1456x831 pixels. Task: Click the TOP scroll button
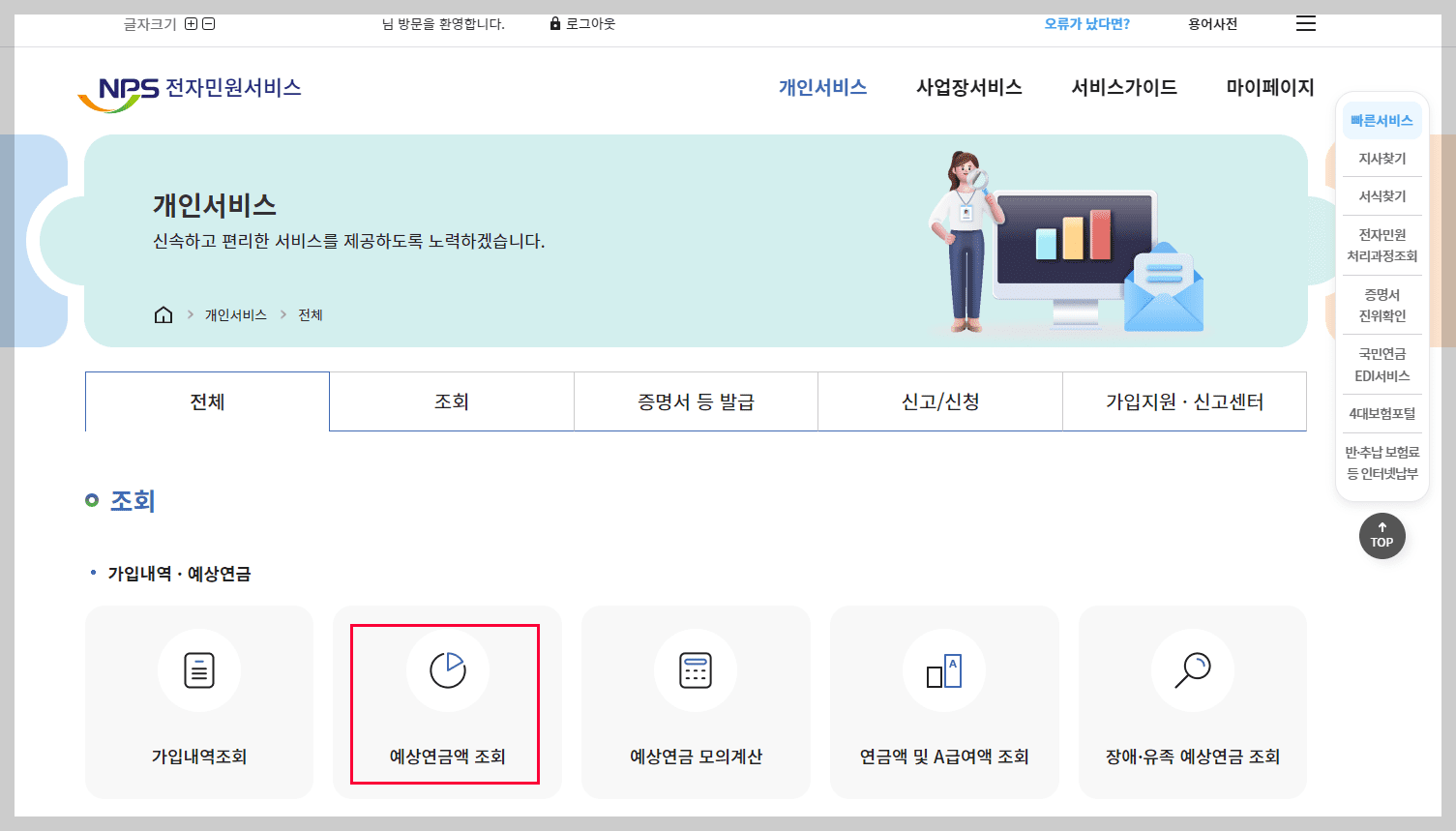1382,536
